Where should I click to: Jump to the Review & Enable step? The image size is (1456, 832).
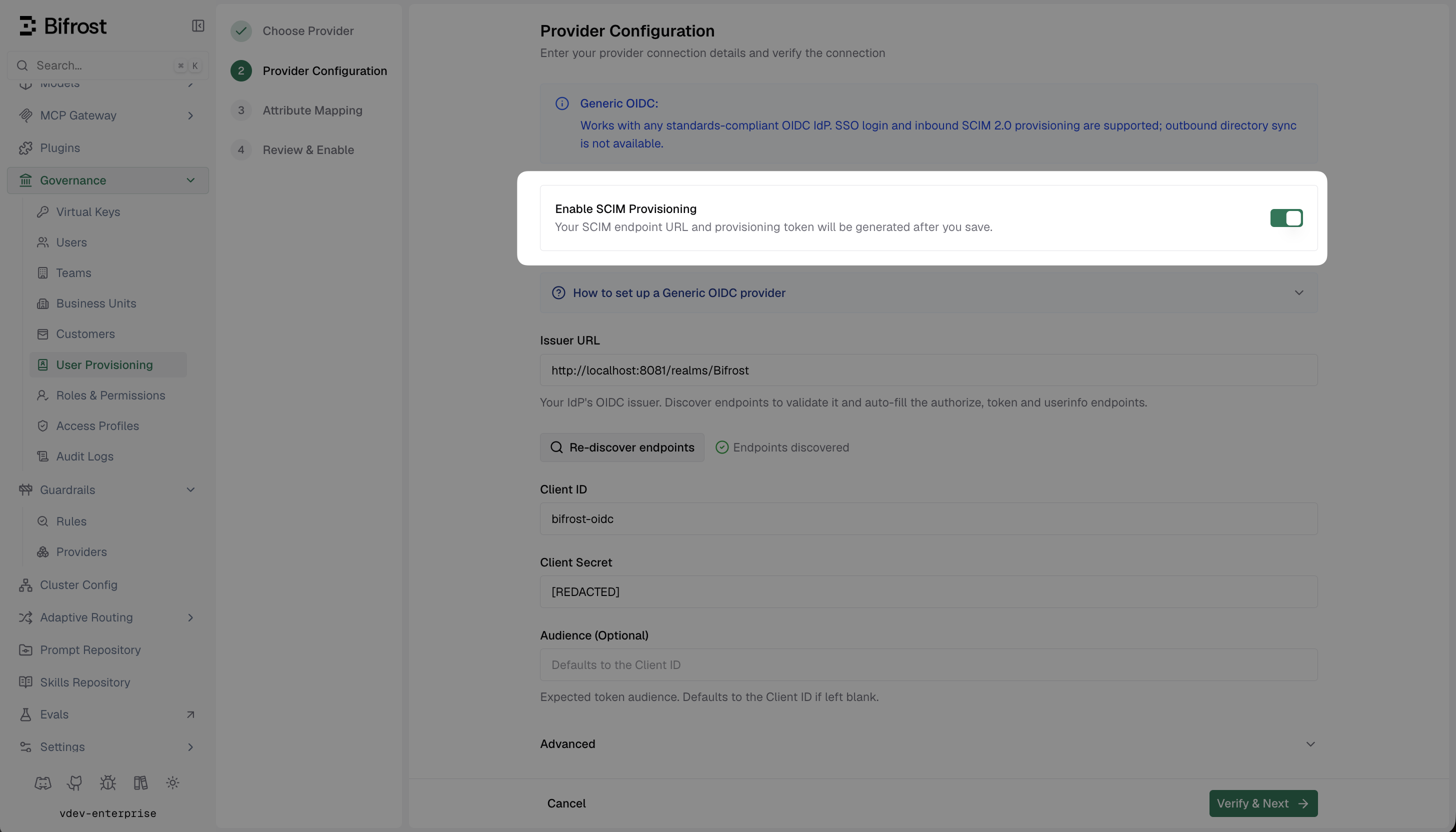pos(292,149)
